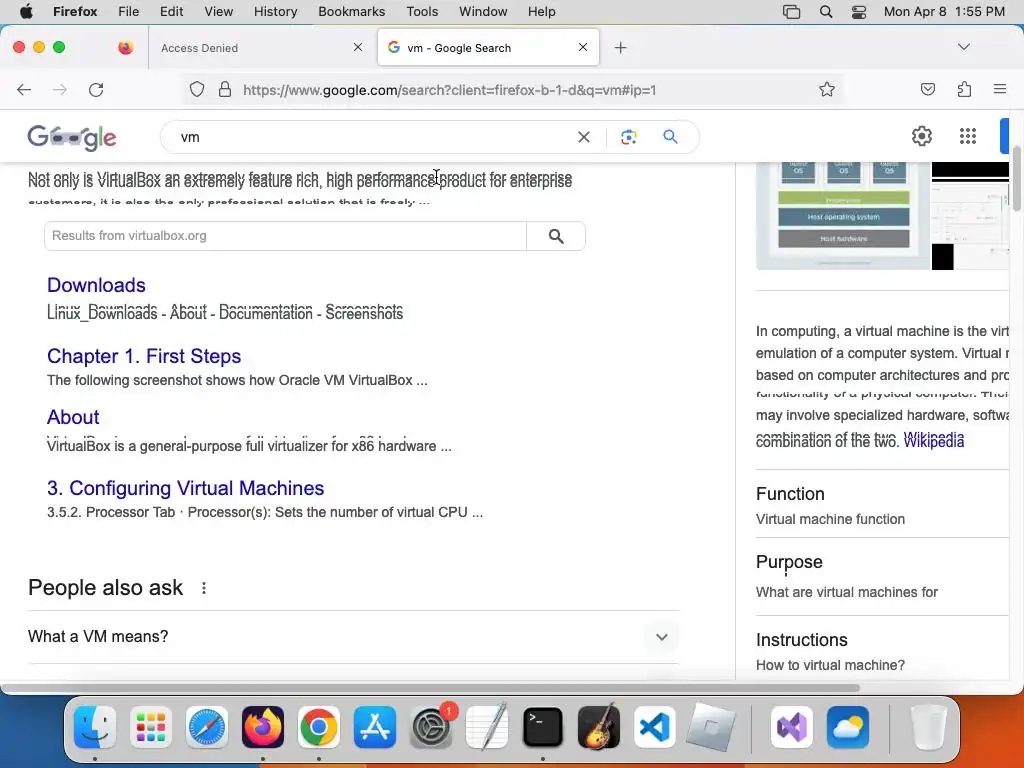The width and height of the screenshot is (1024, 768).
Task: Open '3. Configuring Virtual Machines' link
Action: click(x=185, y=488)
